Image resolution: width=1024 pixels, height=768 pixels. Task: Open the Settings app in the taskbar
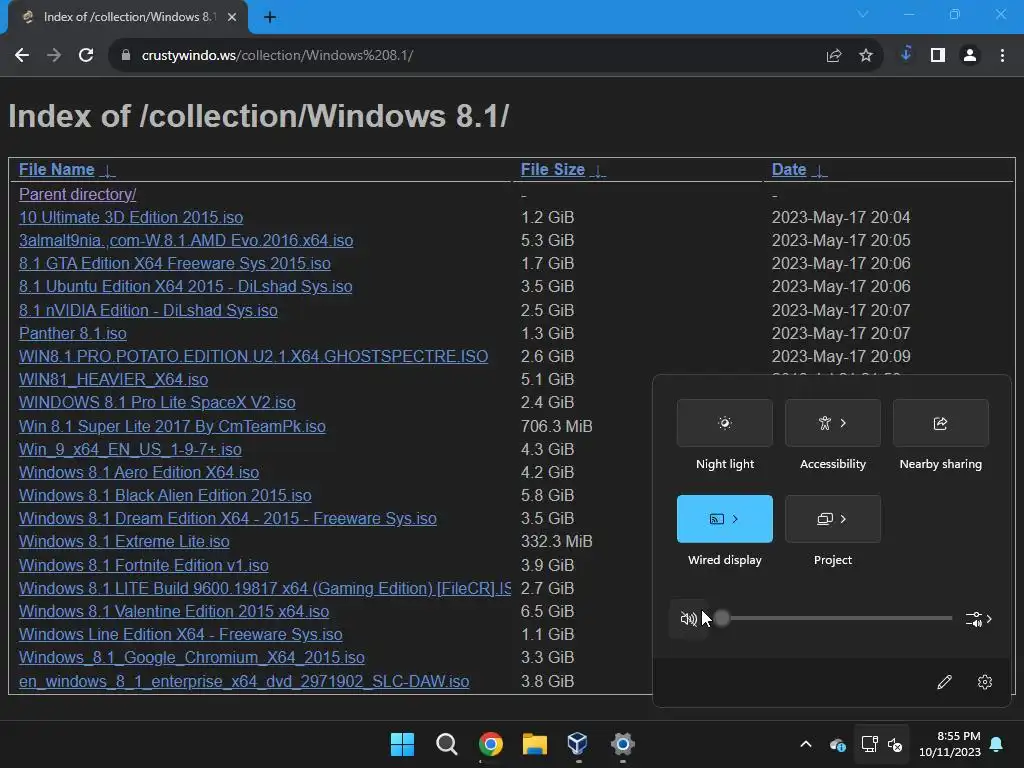coord(622,744)
